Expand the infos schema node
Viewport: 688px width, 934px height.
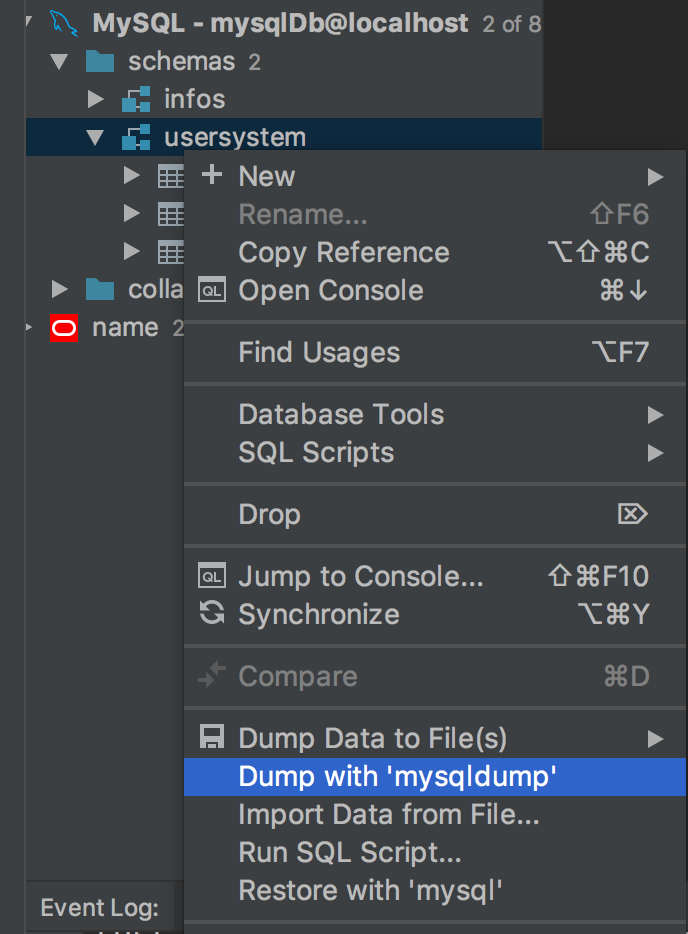pos(95,99)
